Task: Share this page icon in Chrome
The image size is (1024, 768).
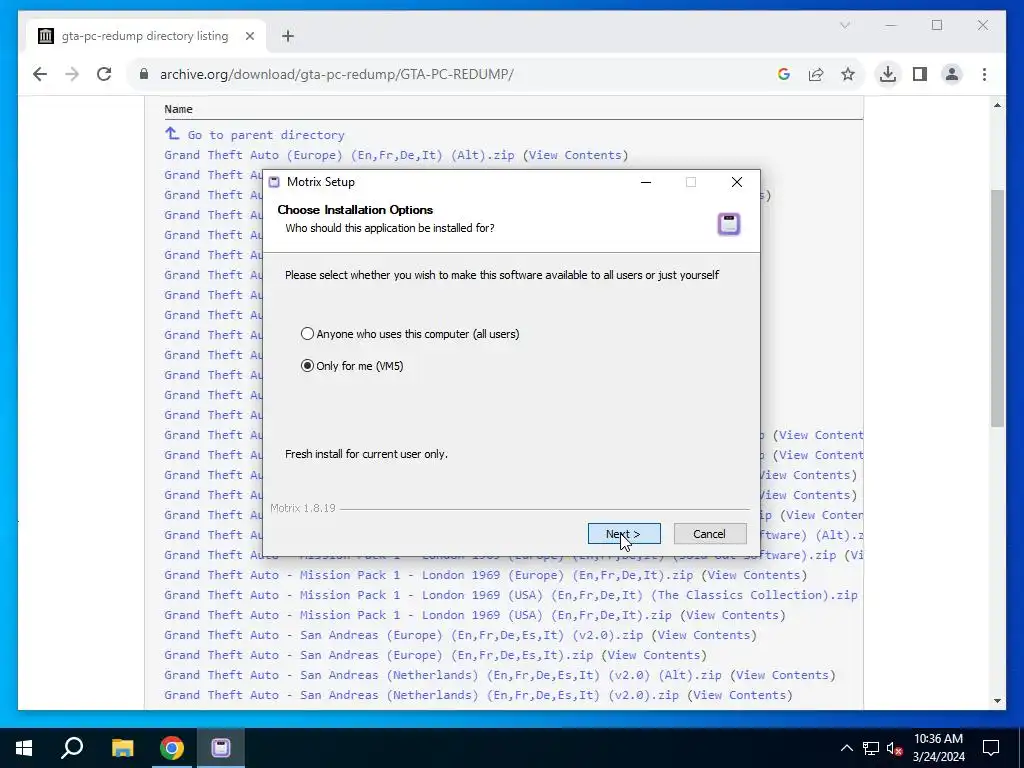Action: click(x=816, y=74)
